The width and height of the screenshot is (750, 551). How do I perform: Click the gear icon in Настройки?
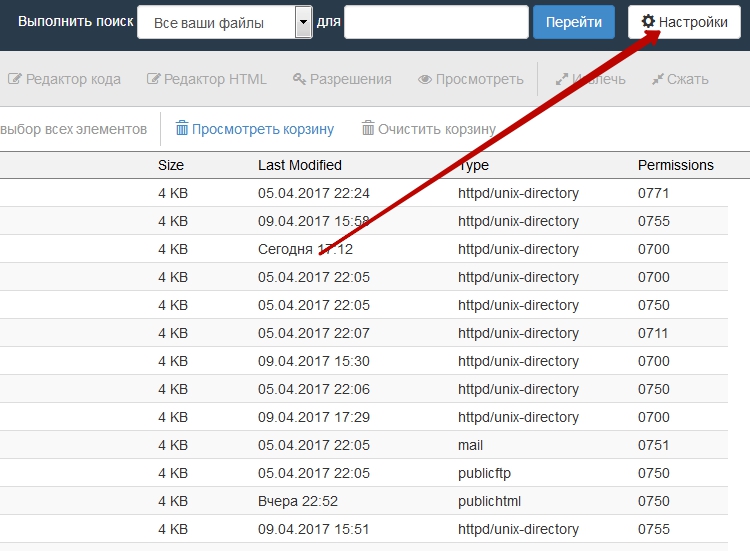(648, 21)
